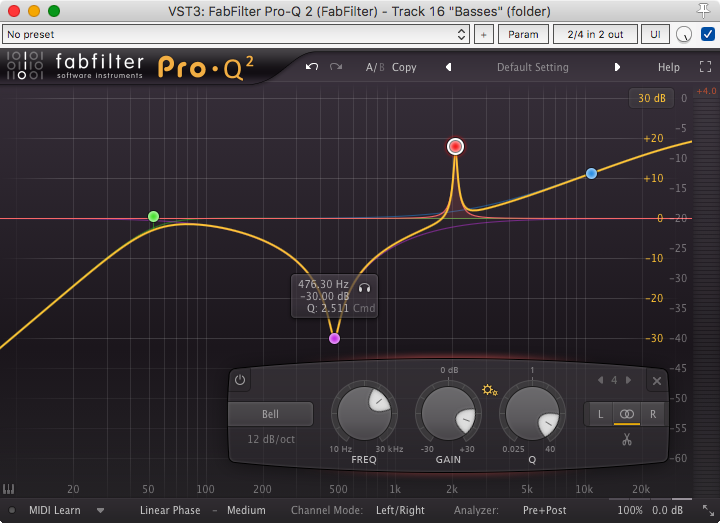Image resolution: width=720 pixels, height=523 pixels.
Task: Open the Param menu button
Action: click(x=523, y=34)
